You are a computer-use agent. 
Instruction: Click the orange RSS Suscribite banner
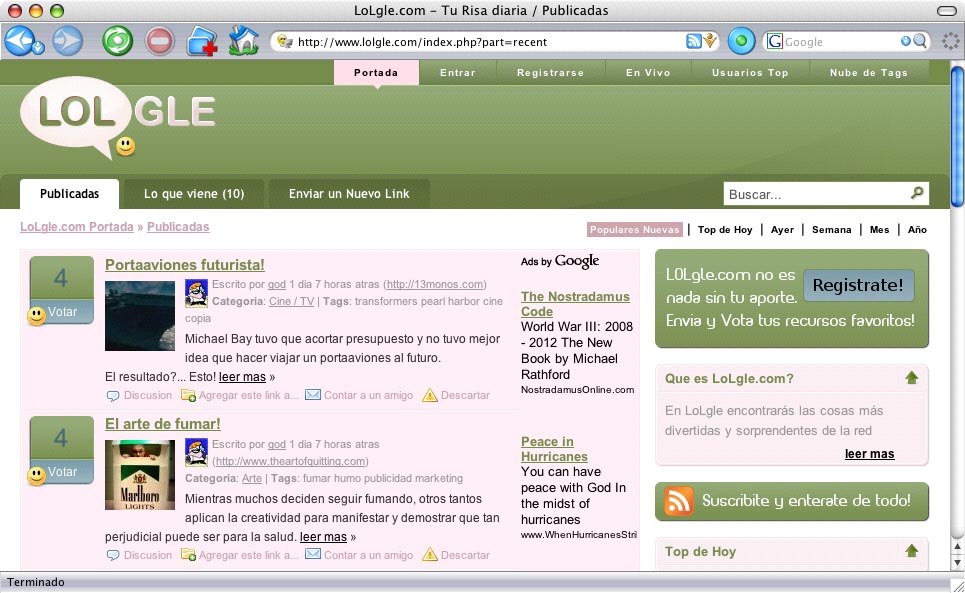point(791,501)
